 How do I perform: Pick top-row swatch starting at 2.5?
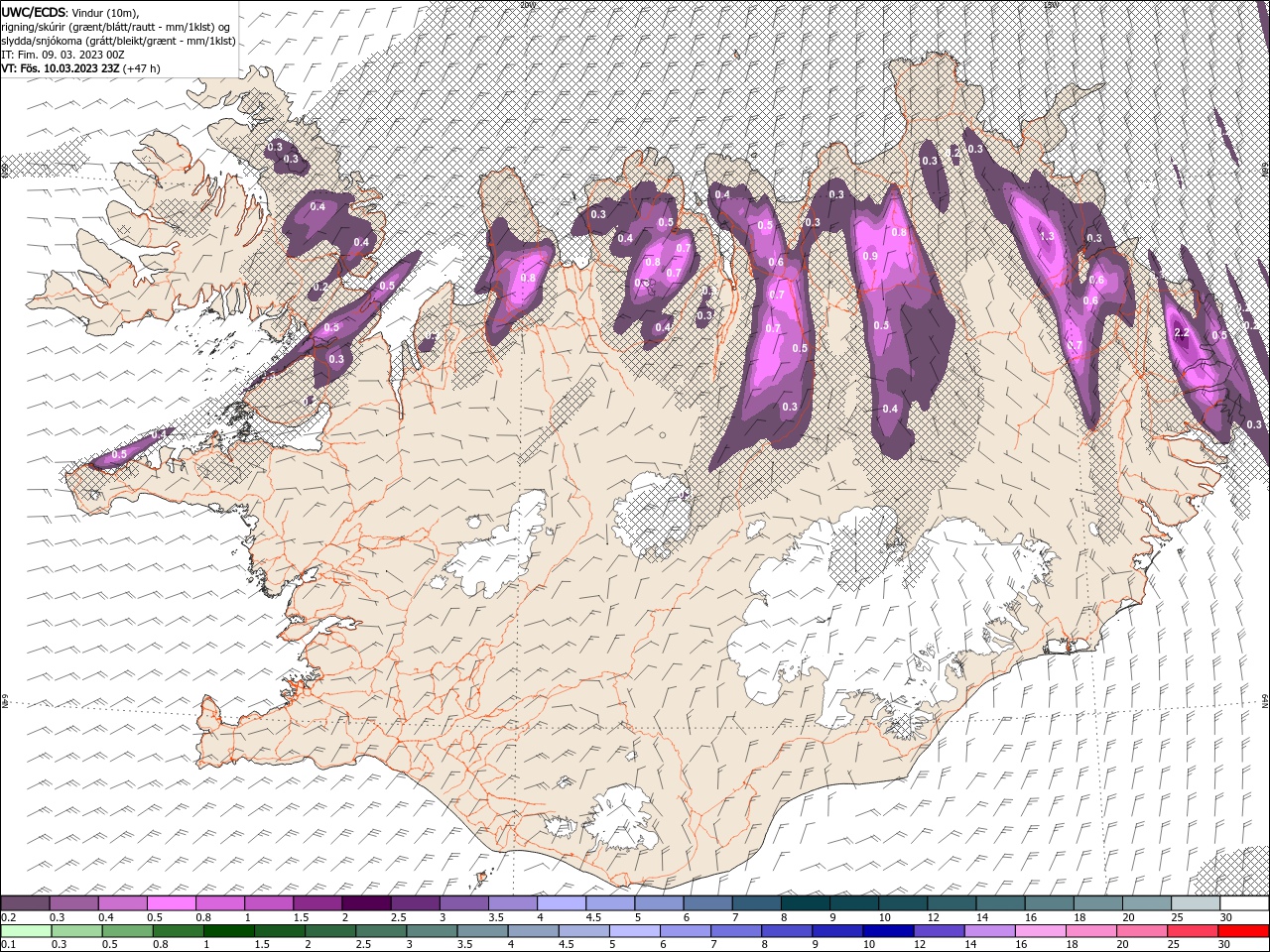[x=415, y=903]
